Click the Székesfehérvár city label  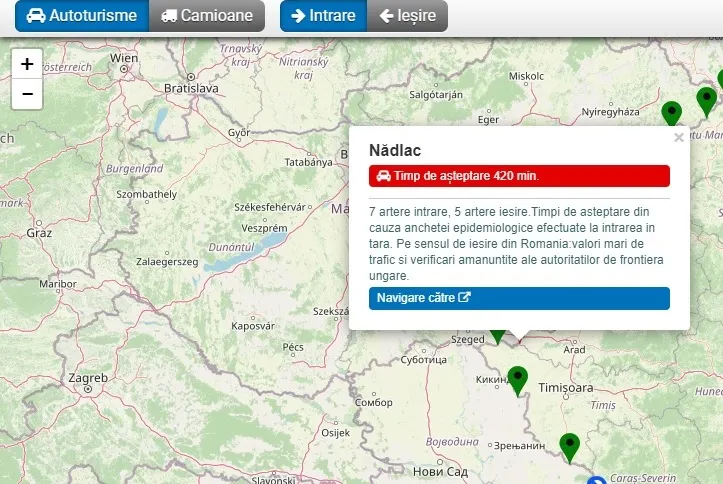[270, 207]
